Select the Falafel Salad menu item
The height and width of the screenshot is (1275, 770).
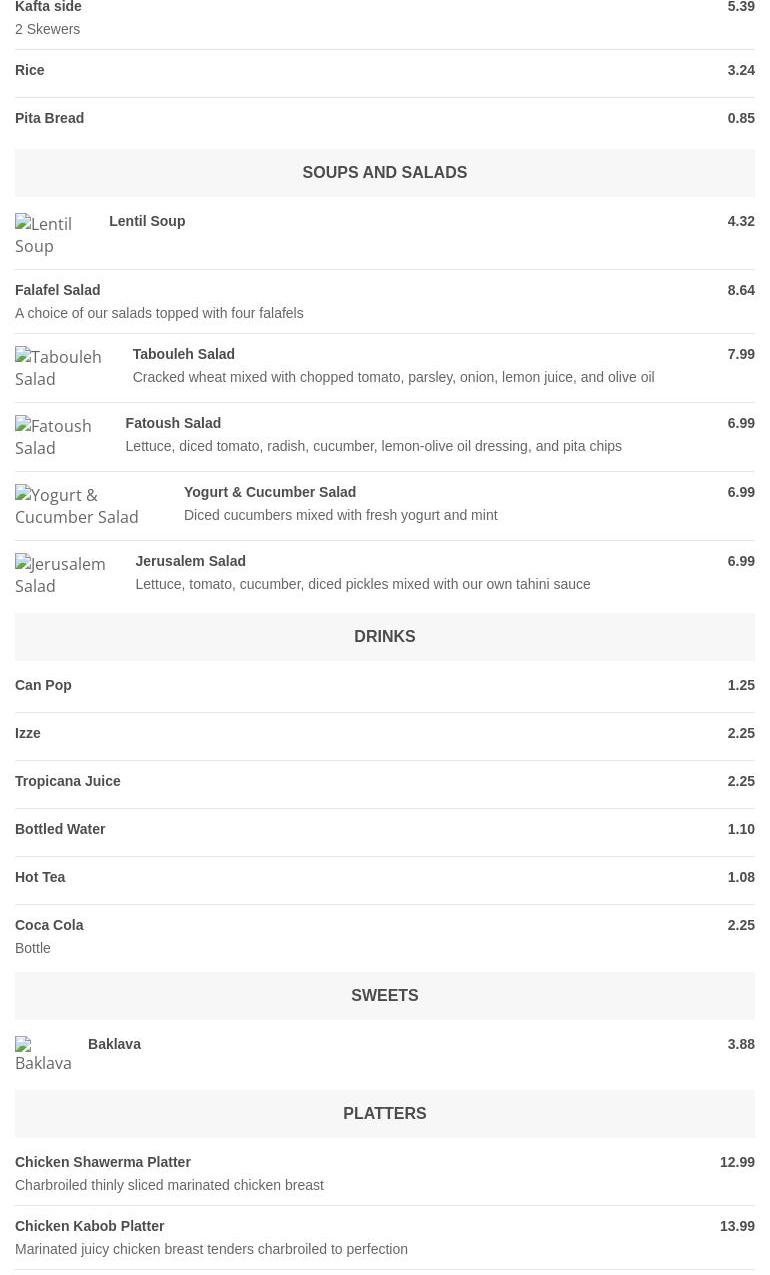point(385,301)
